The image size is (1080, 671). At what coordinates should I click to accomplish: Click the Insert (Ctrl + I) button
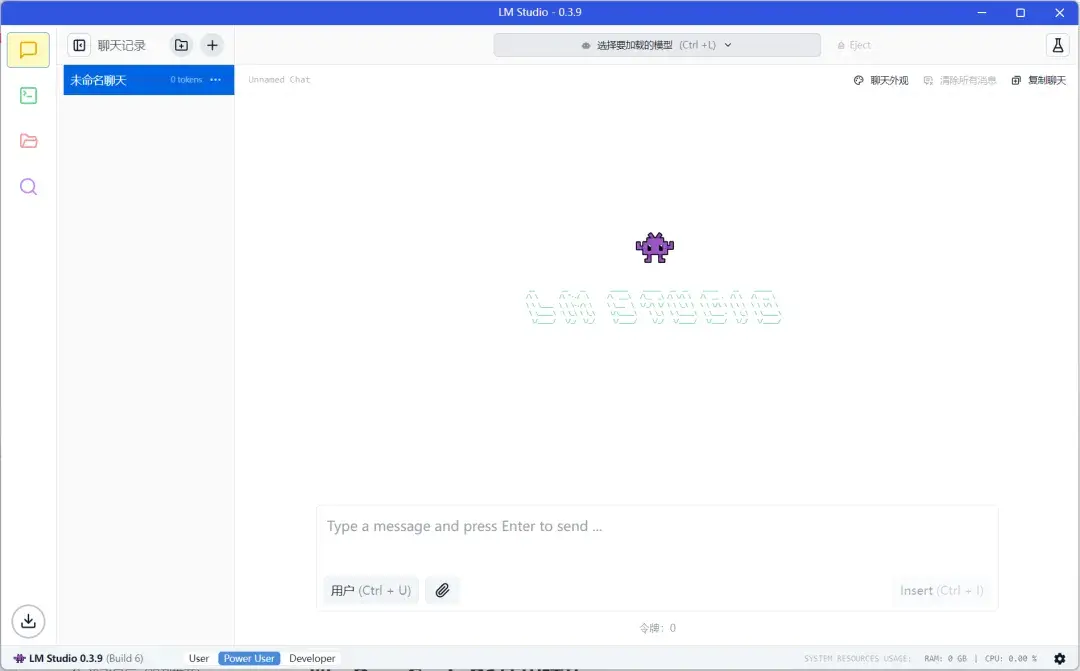click(942, 590)
